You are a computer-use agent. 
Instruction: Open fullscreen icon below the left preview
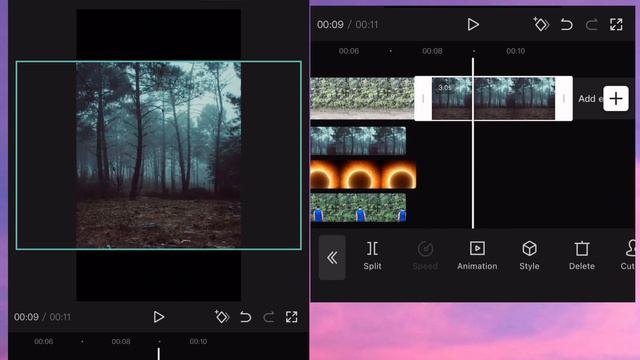pyautogui.click(x=291, y=317)
